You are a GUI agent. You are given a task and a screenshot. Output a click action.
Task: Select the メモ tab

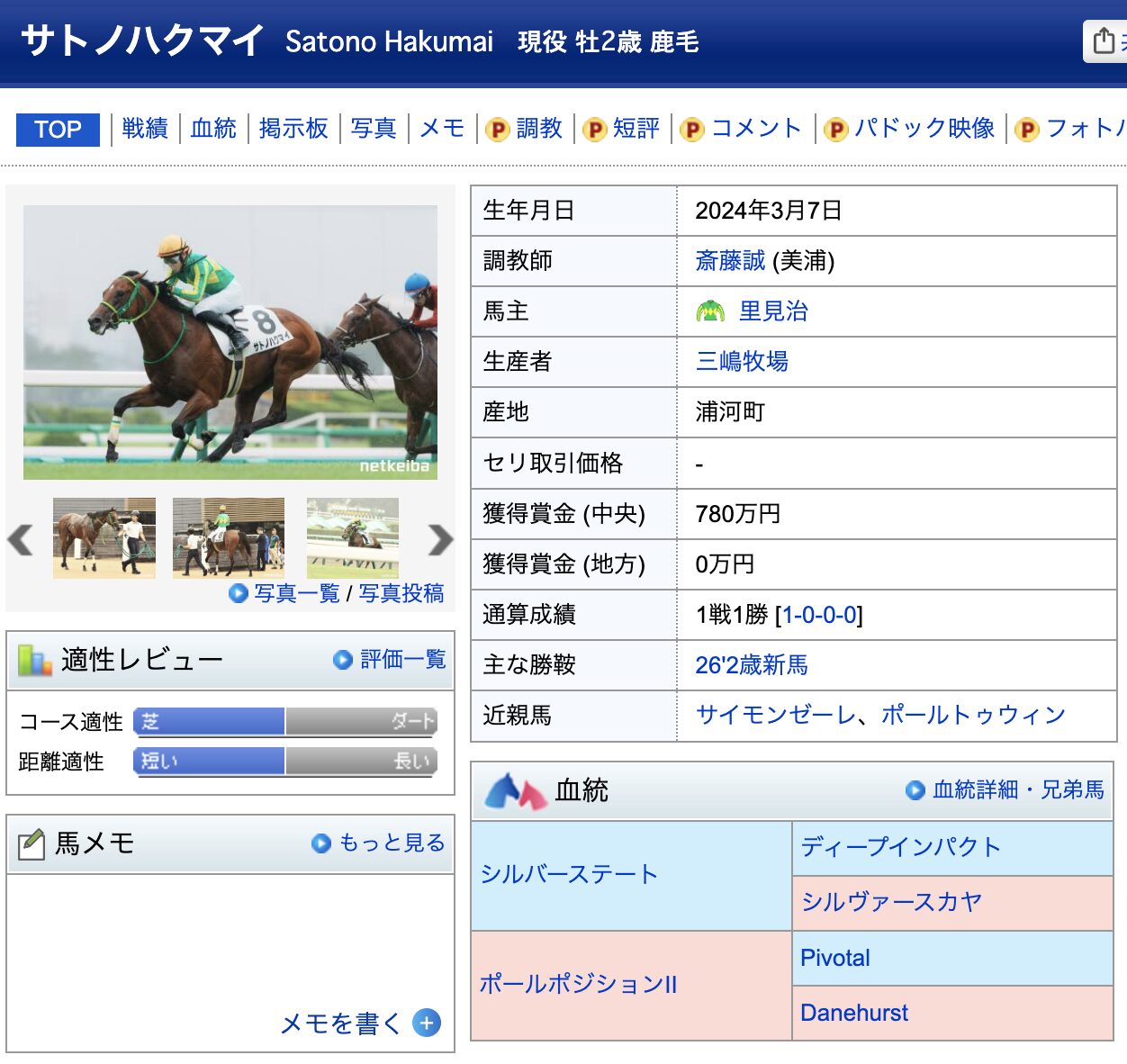[x=442, y=129]
